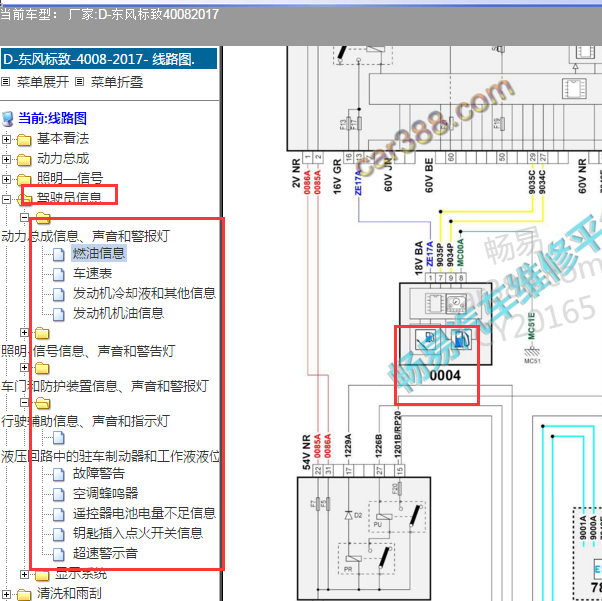602x601 pixels.
Task: Expand the 基本看法 folder
Action: pos(6,139)
